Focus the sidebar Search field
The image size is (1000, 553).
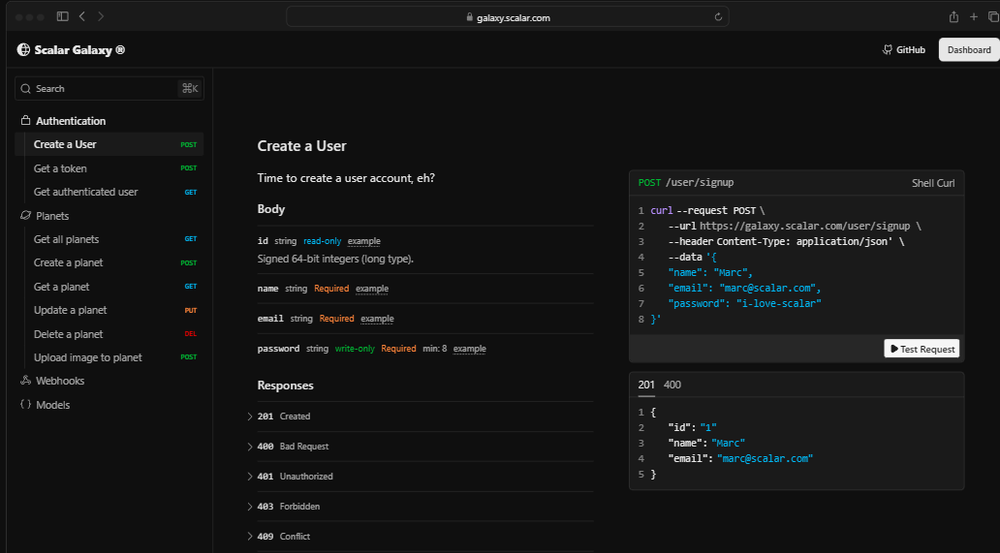pos(109,89)
